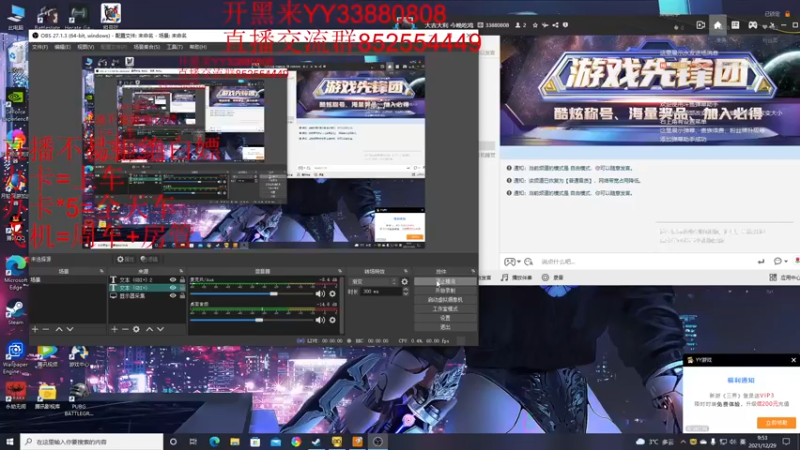Open the OBS 视图(V) menu
800x450 pixels.
(85, 47)
